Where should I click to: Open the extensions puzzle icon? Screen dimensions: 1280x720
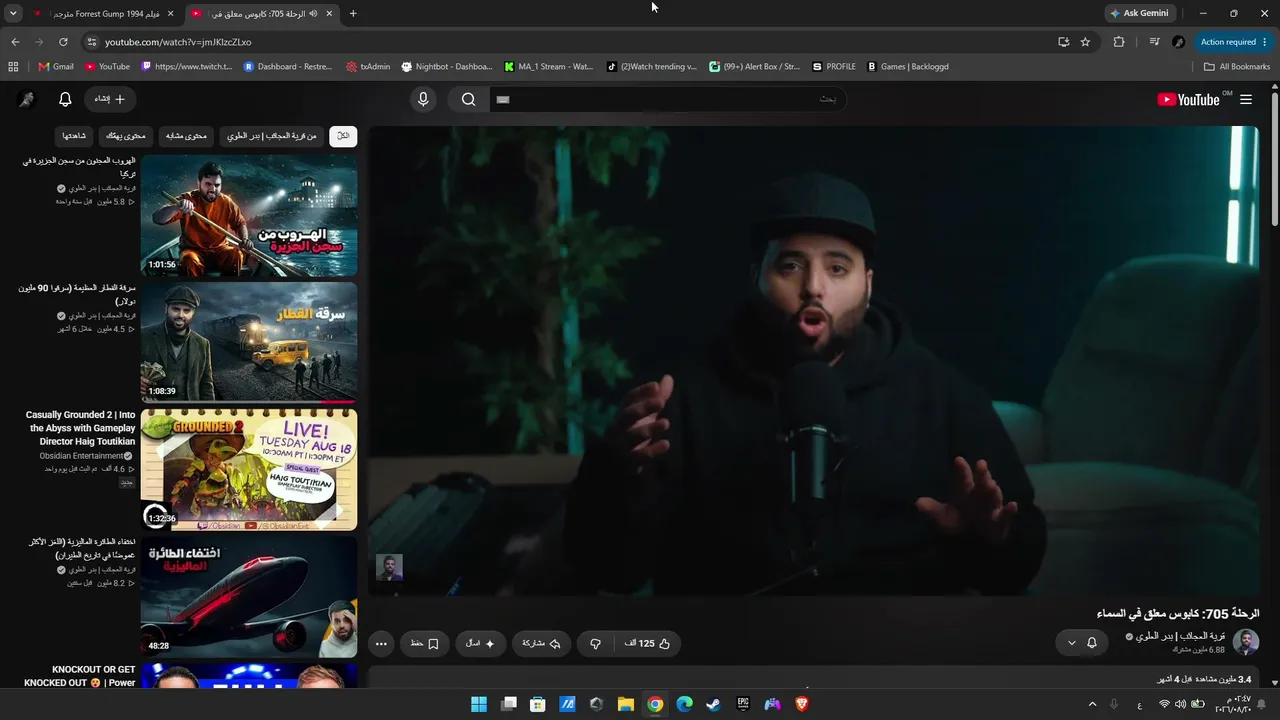click(1119, 42)
